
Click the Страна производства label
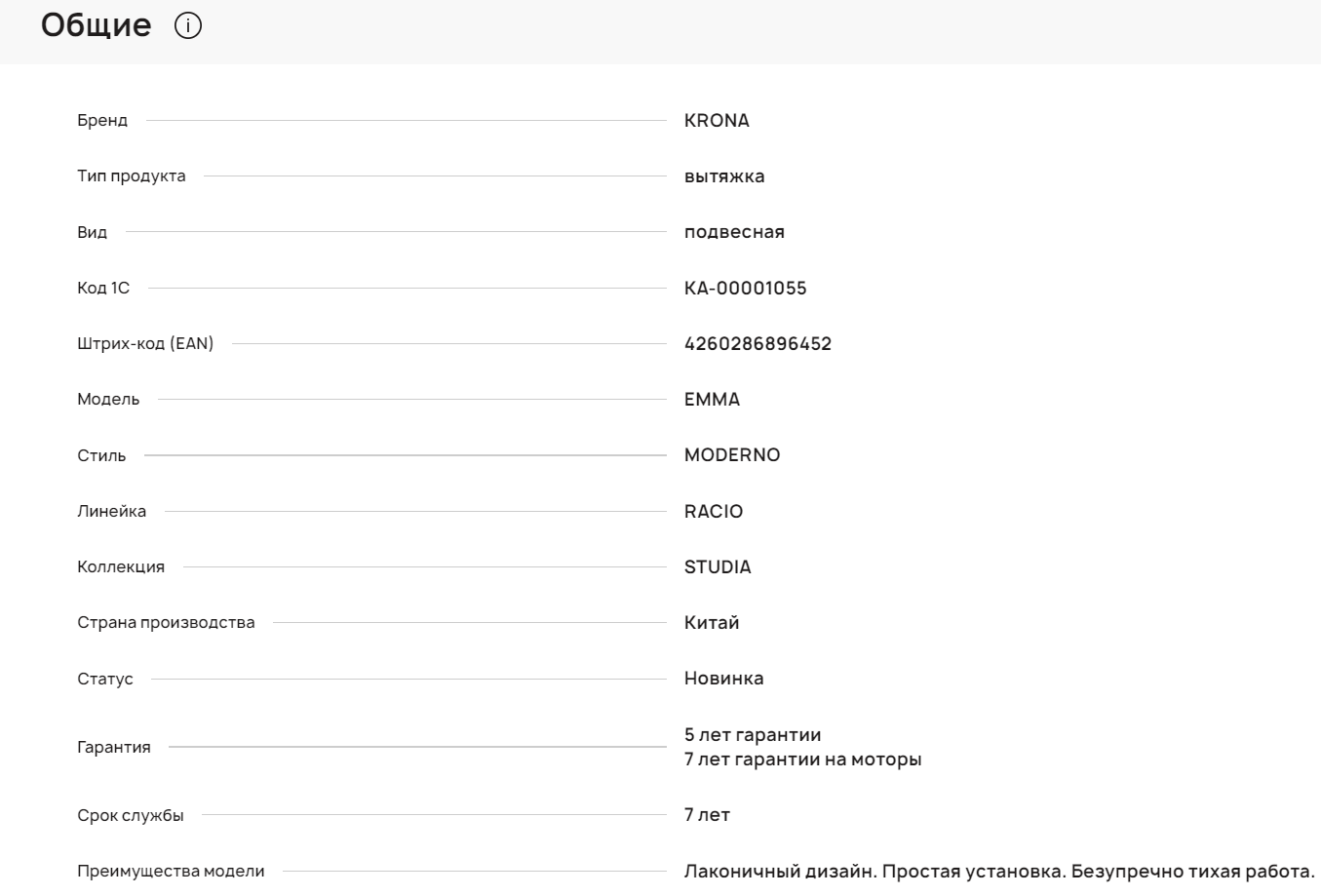[x=166, y=623]
